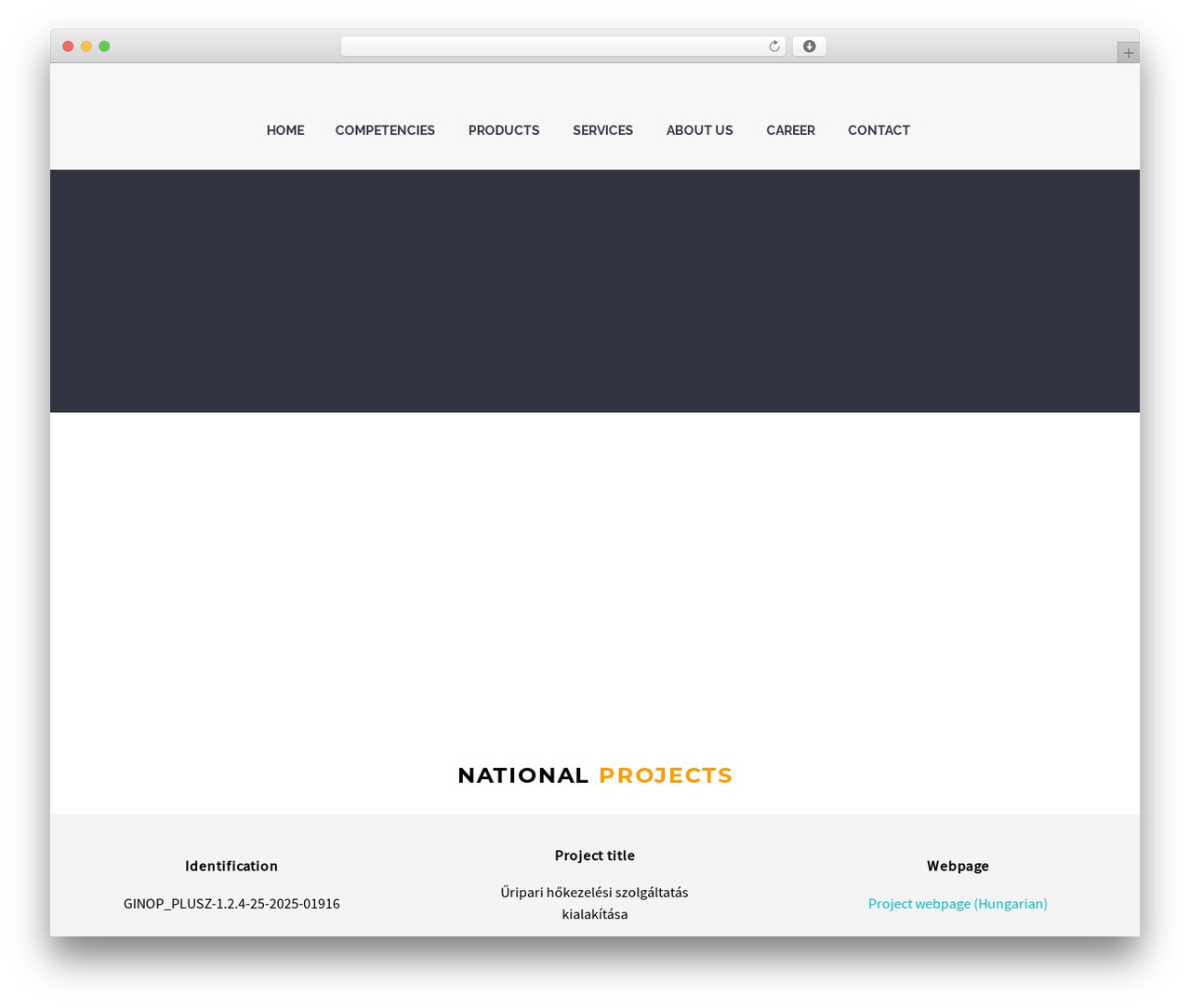Open the browser downloads button
1190x1008 pixels.
click(x=809, y=46)
